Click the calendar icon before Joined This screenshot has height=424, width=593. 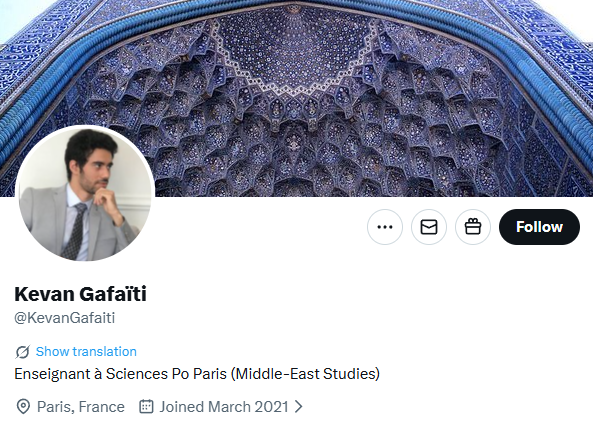tap(146, 407)
